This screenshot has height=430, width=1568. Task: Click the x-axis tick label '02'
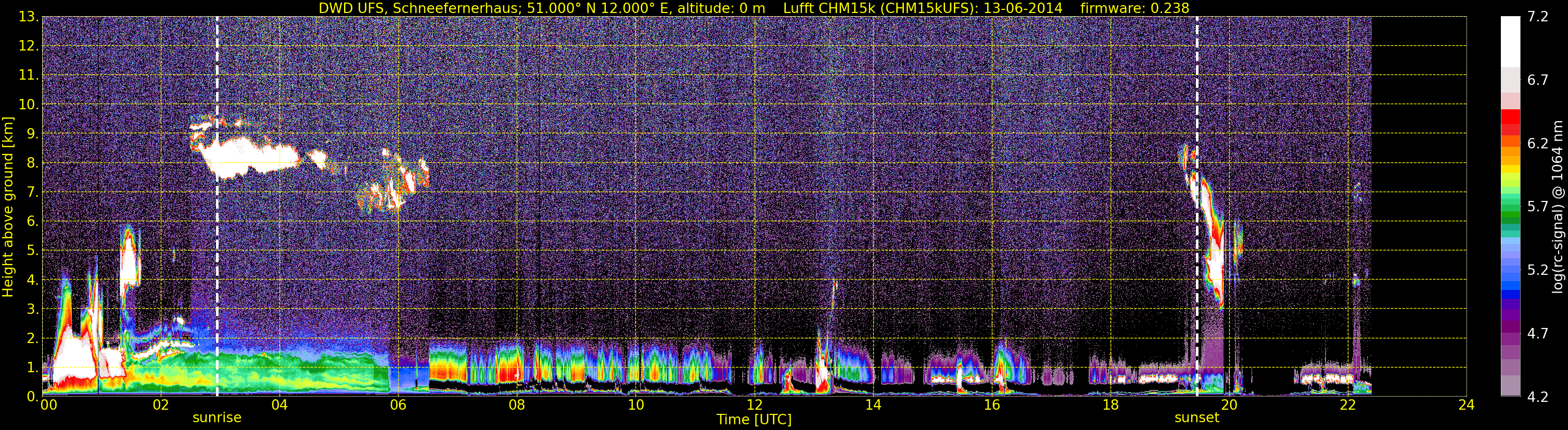coord(160,406)
